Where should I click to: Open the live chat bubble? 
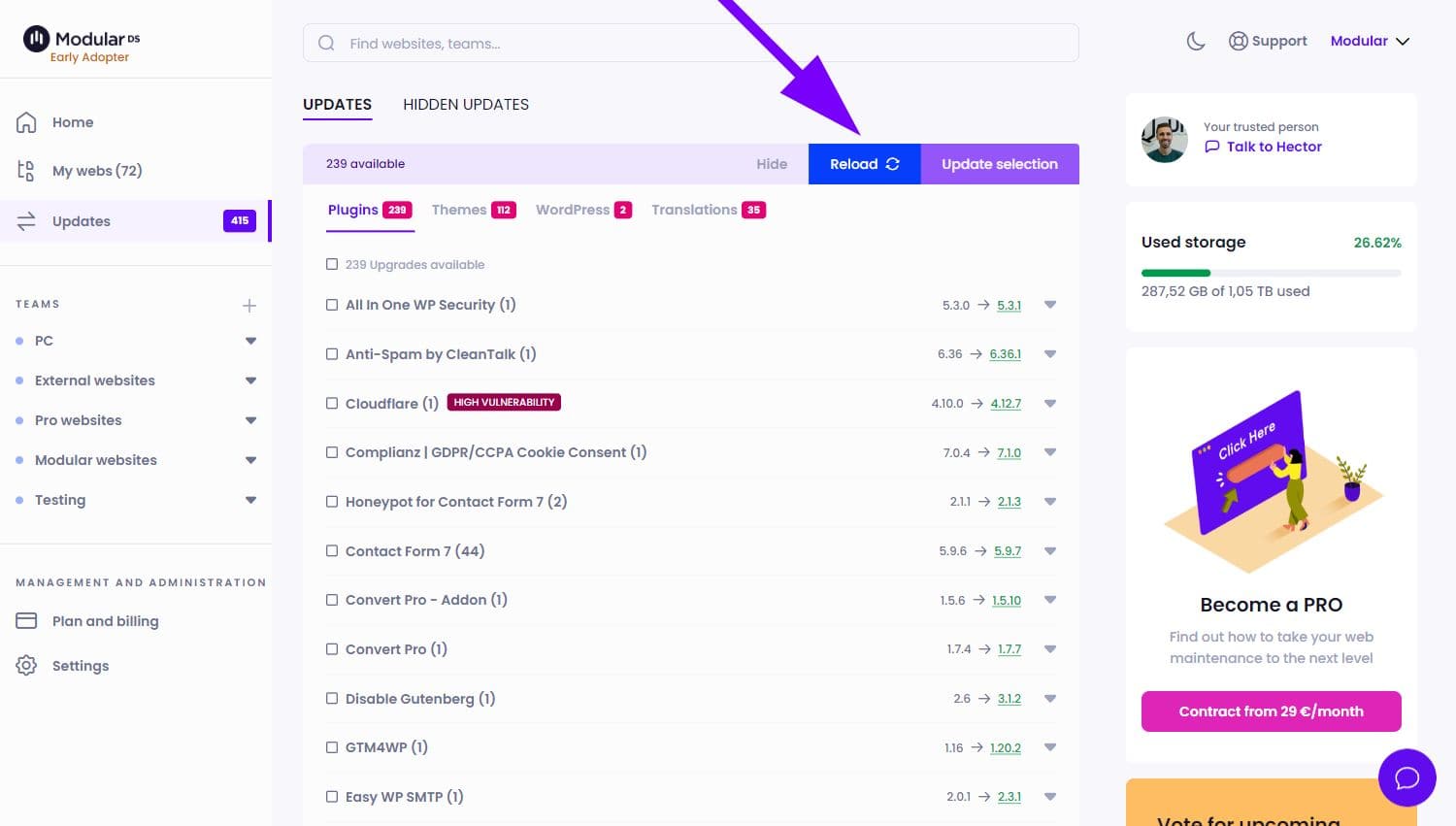click(1407, 777)
